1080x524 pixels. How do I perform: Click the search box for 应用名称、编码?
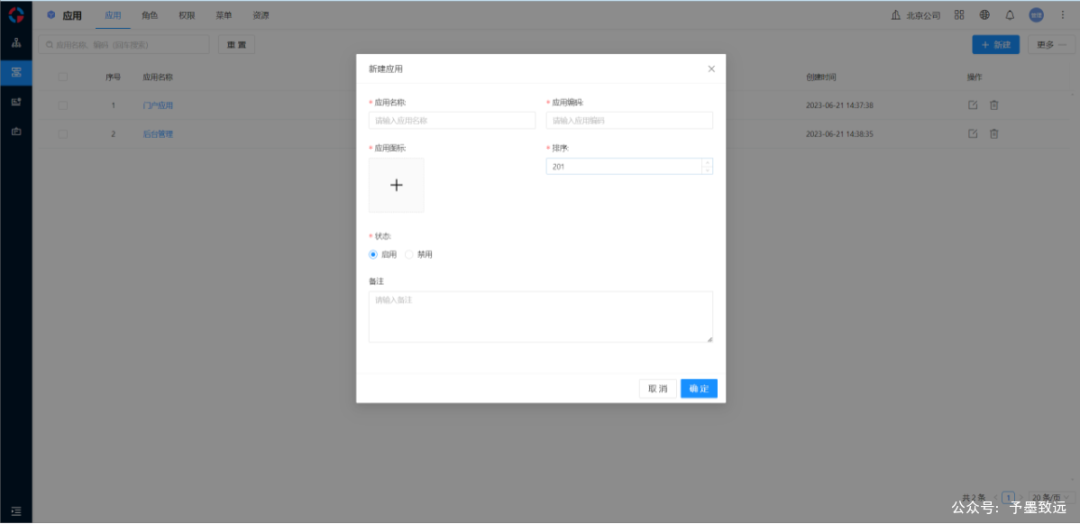(124, 45)
